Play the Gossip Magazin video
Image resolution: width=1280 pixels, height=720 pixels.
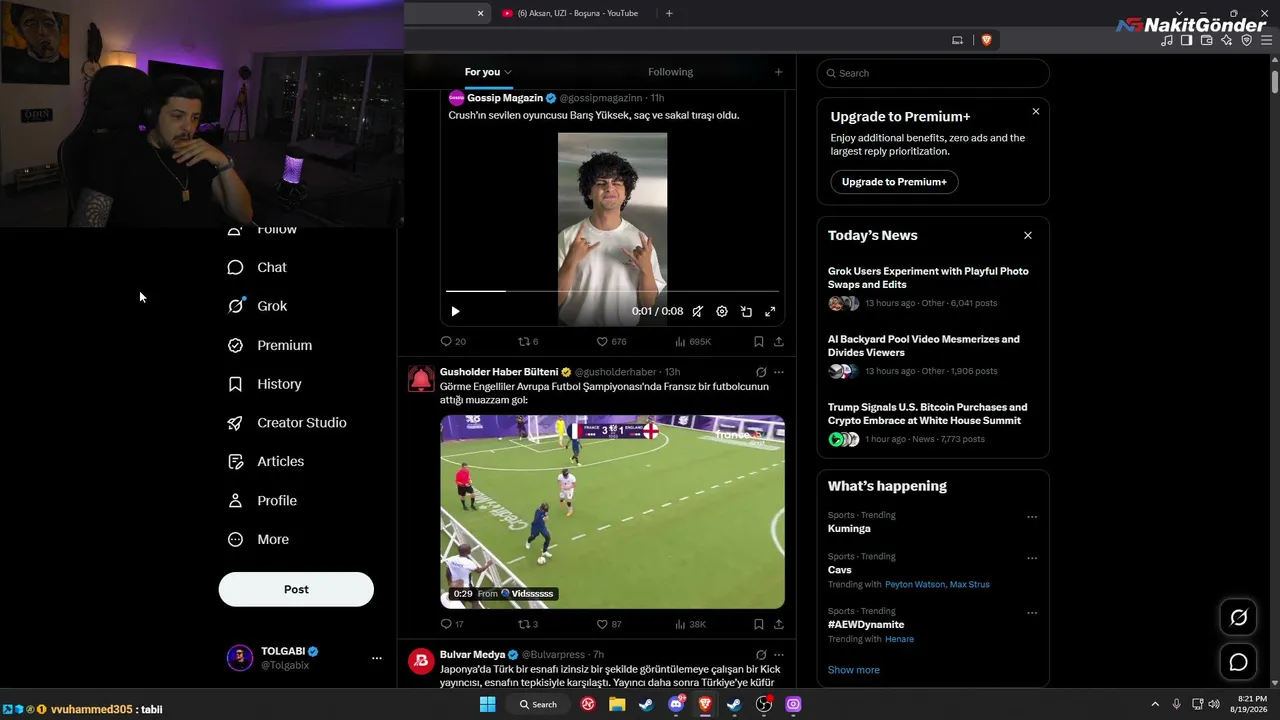point(455,311)
